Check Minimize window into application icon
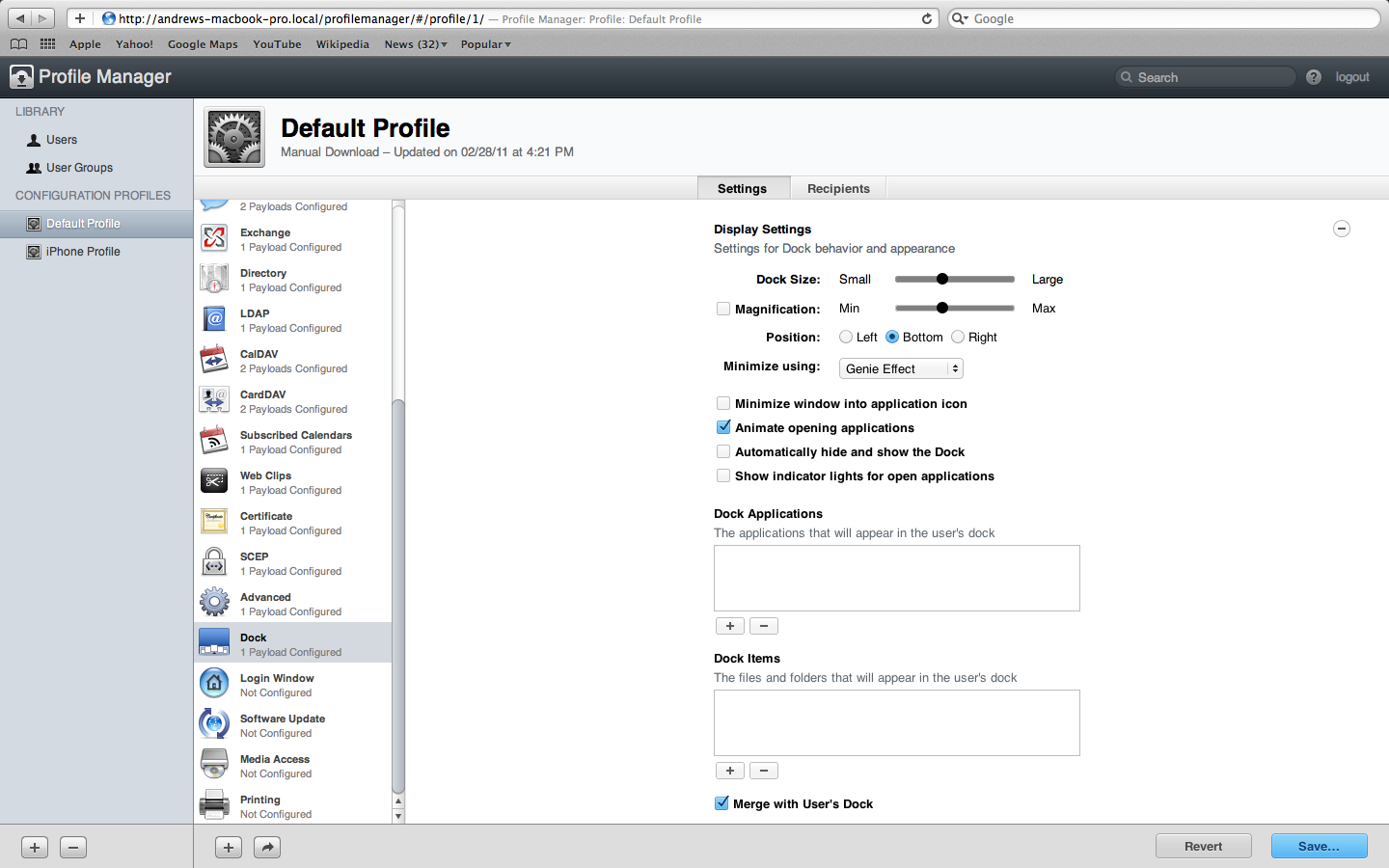The image size is (1389, 868). tap(723, 403)
